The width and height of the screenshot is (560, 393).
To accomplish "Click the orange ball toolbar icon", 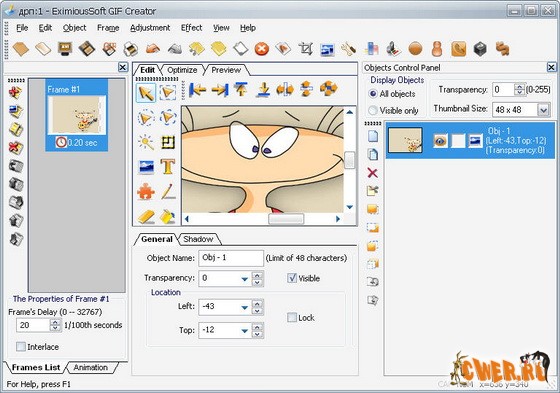I will (x=415, y=49).
